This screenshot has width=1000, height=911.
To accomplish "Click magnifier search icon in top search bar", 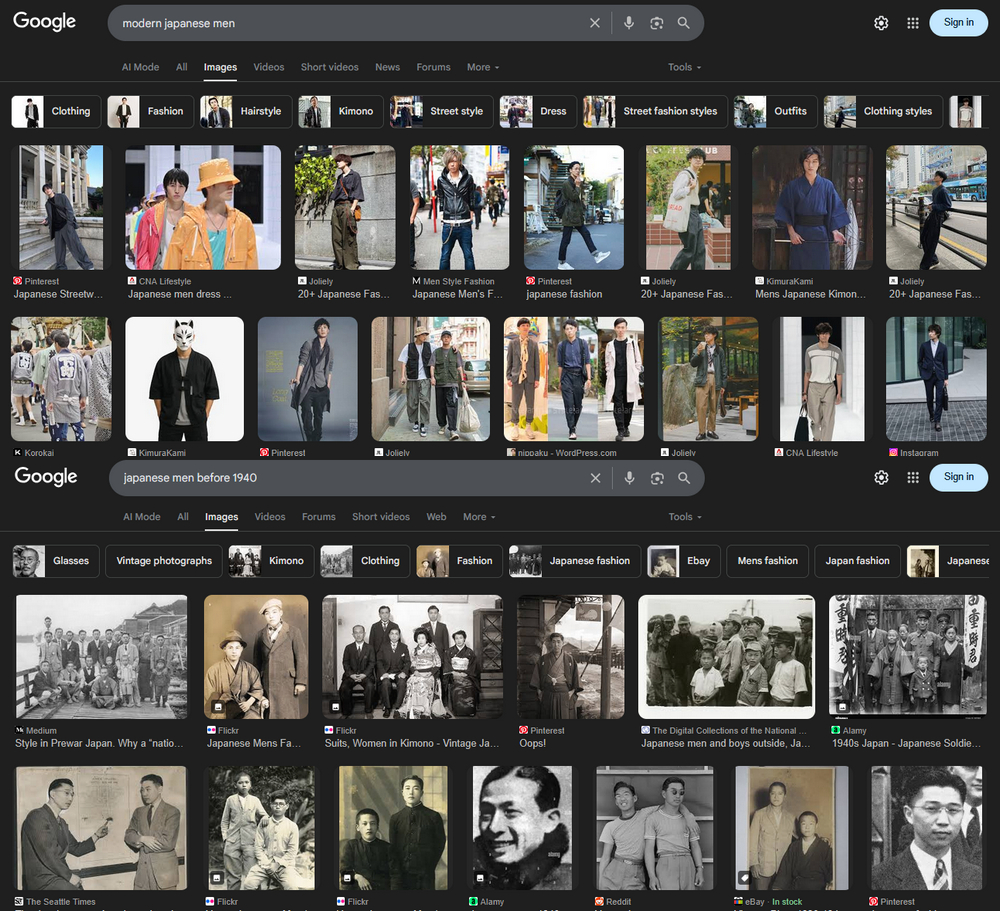I will (684, 23).
